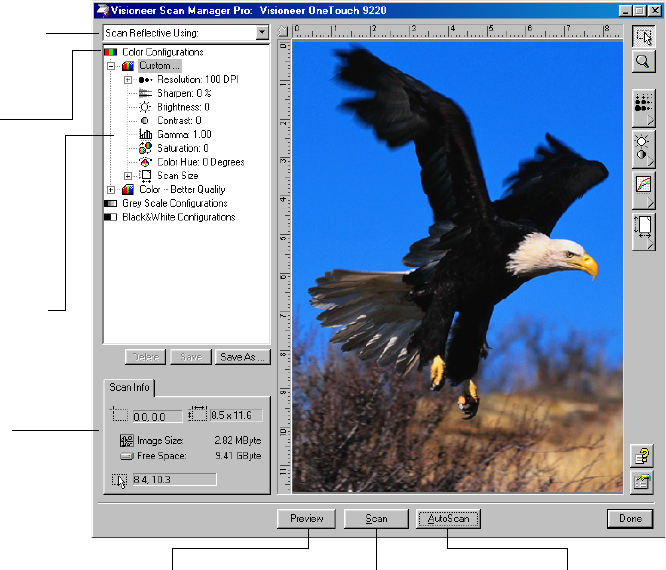Expand the Resolution: 100 DPI node
The image size is (666, 570).
coord(128,79)
